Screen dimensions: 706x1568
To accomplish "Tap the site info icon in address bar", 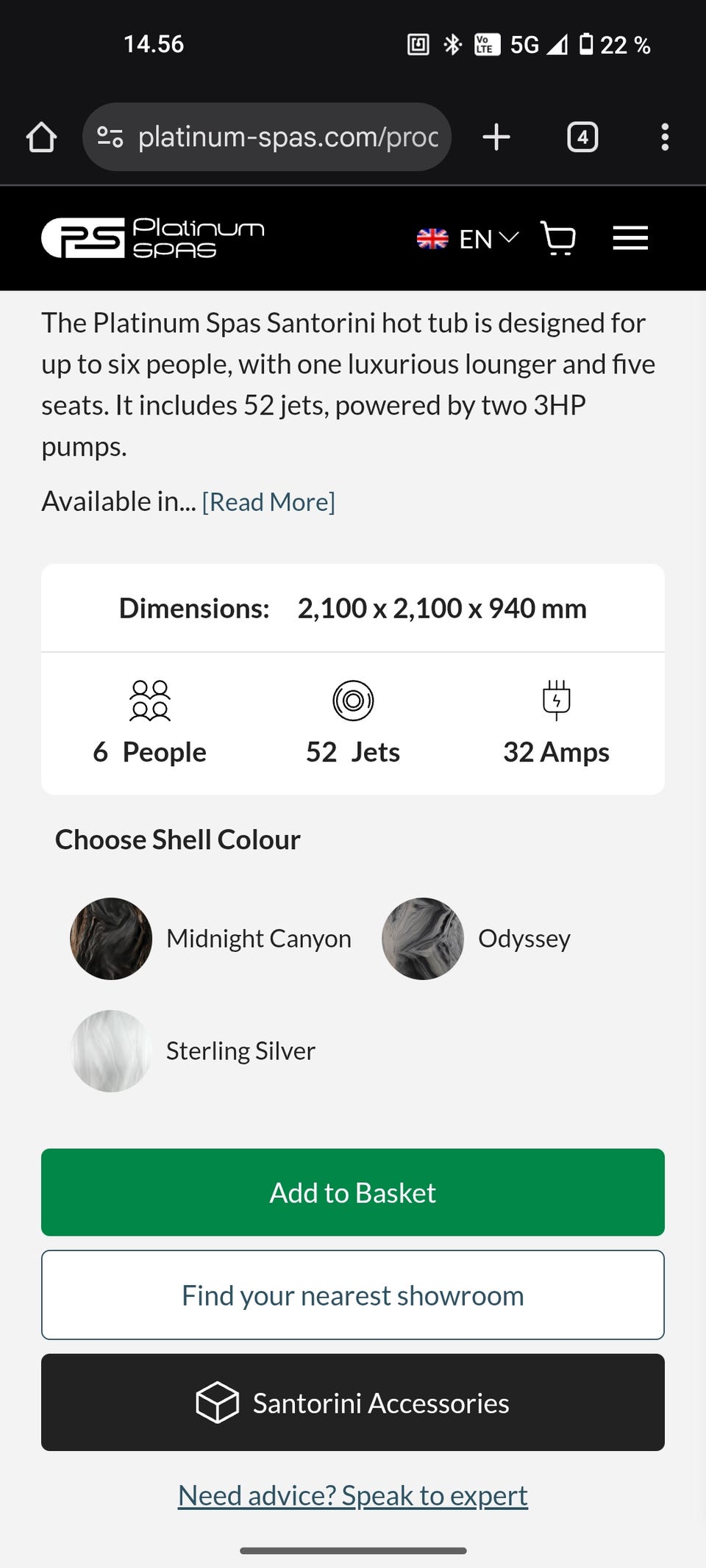I will click(110, 137).
